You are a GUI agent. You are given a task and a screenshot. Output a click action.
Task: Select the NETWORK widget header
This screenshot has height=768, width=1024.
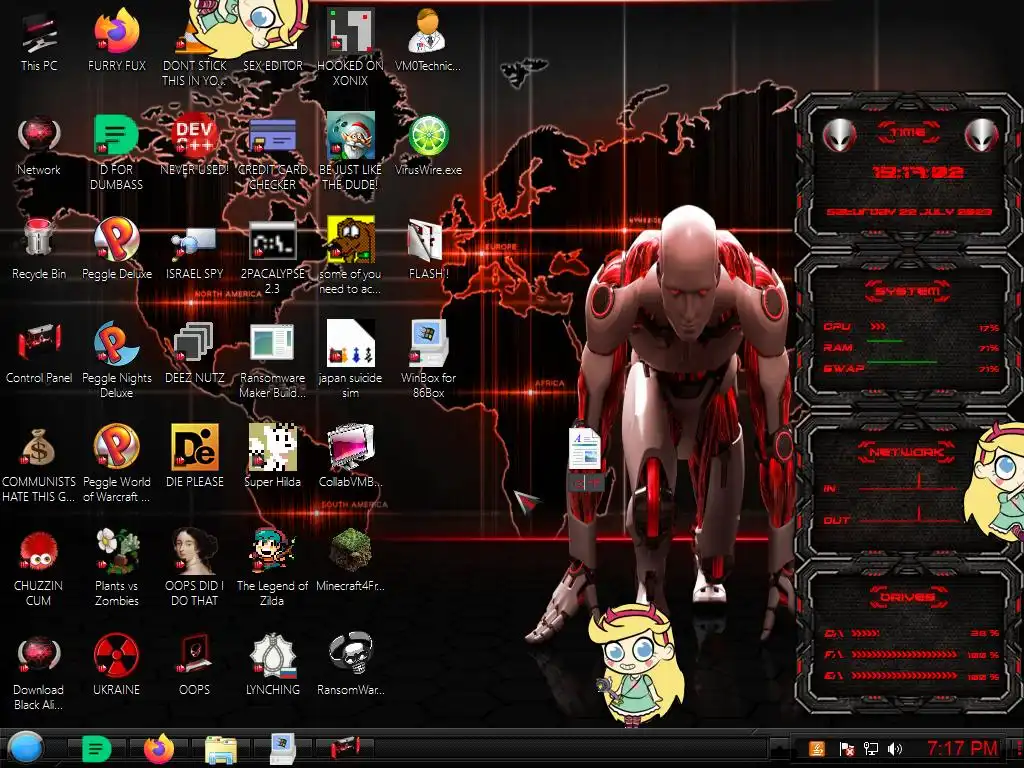click(x=908, y=452)
